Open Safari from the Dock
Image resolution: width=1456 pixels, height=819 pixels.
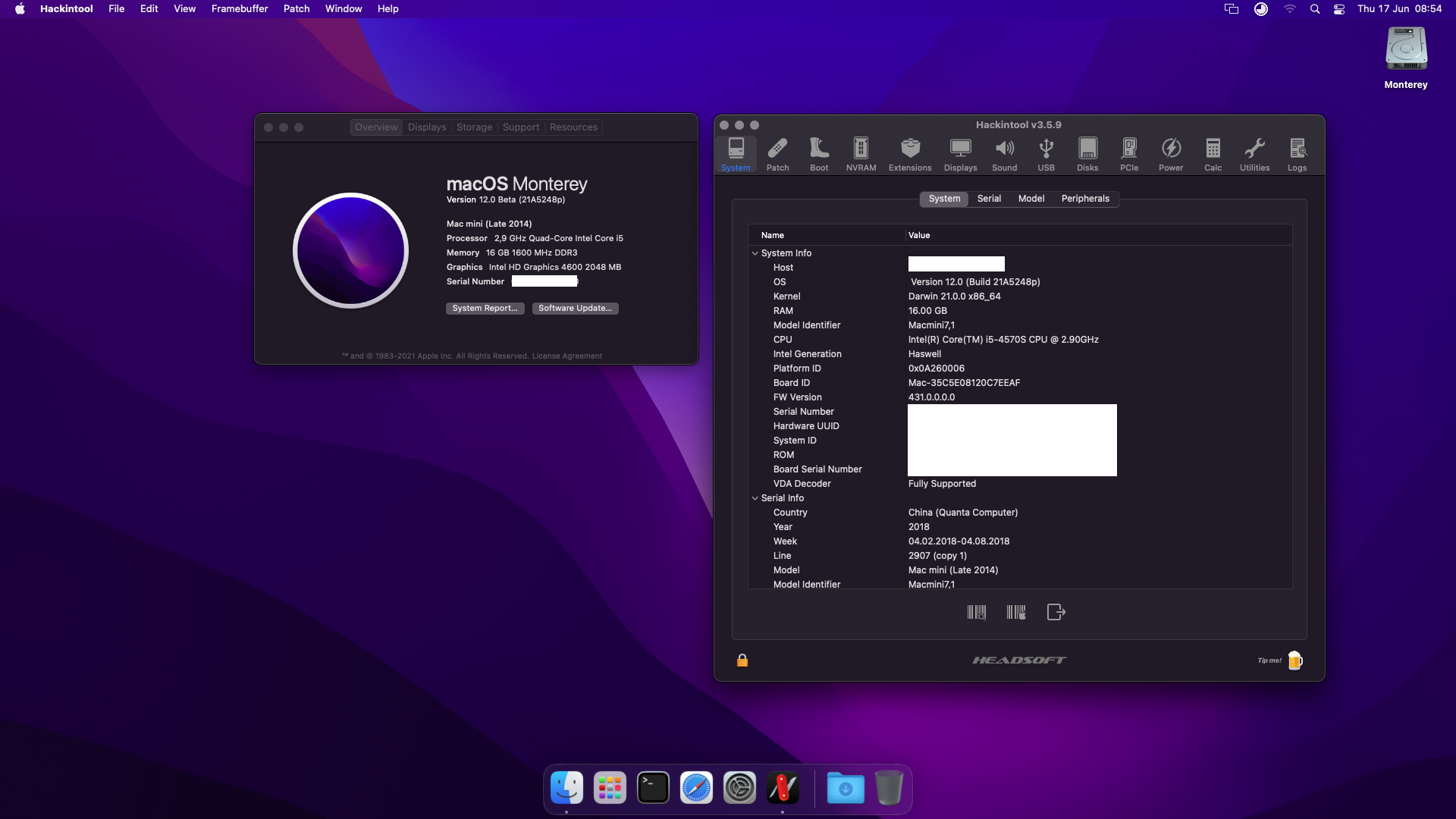tap(696, 788)
